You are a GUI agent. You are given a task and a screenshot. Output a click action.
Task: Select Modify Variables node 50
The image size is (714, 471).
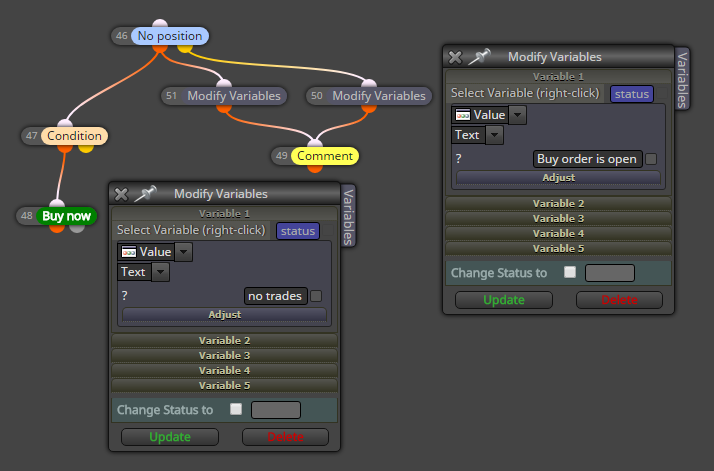tap(379, 96)
